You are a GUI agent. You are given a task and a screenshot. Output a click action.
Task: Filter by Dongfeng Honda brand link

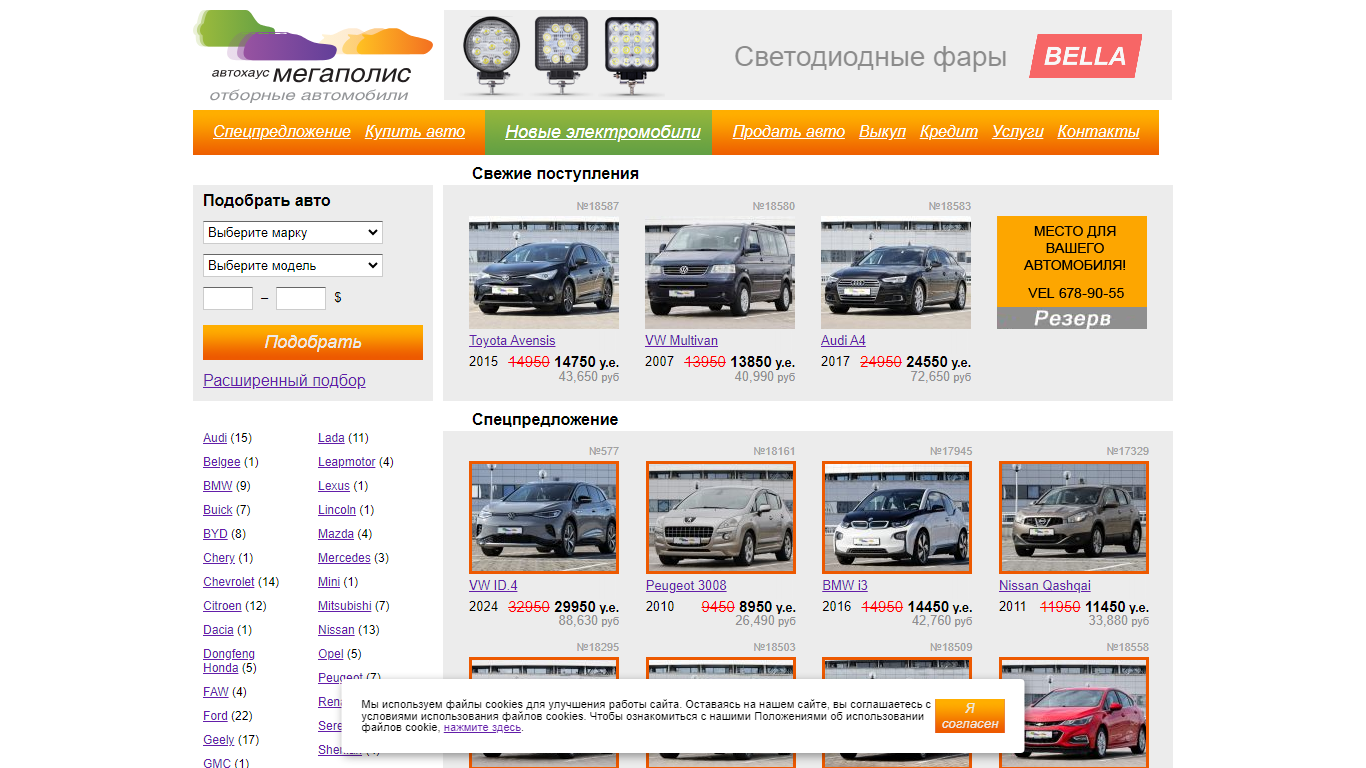(x=229, y=661)
